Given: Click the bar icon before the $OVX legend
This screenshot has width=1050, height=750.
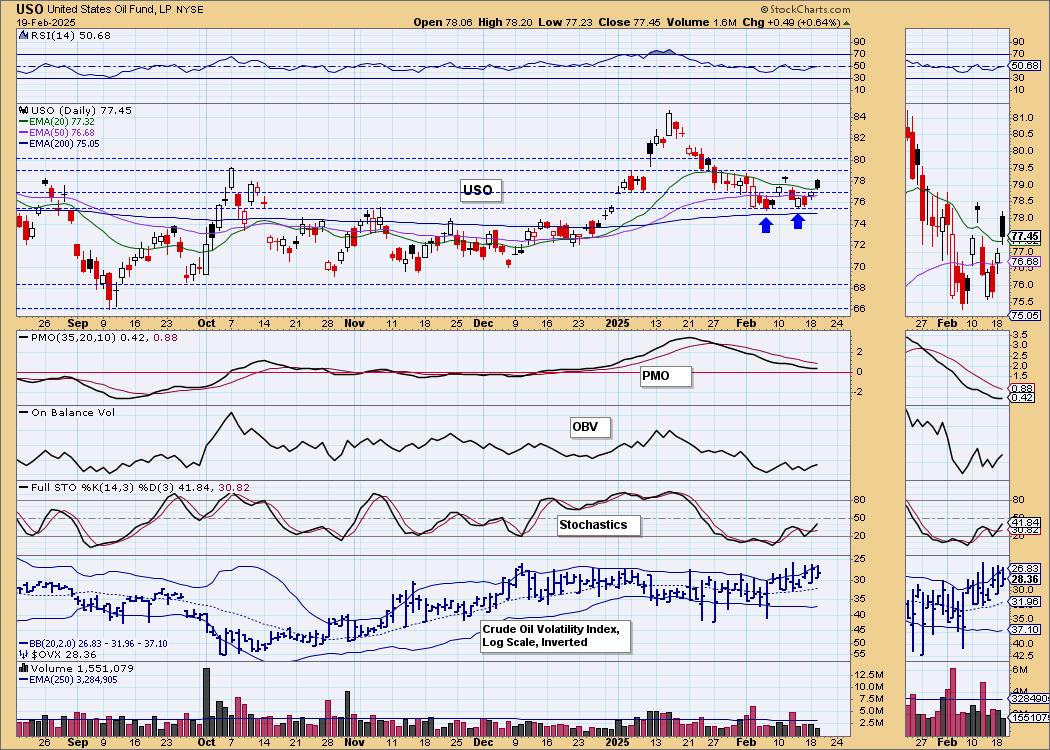Looking at the screenshot, I should tap(23, 654).
